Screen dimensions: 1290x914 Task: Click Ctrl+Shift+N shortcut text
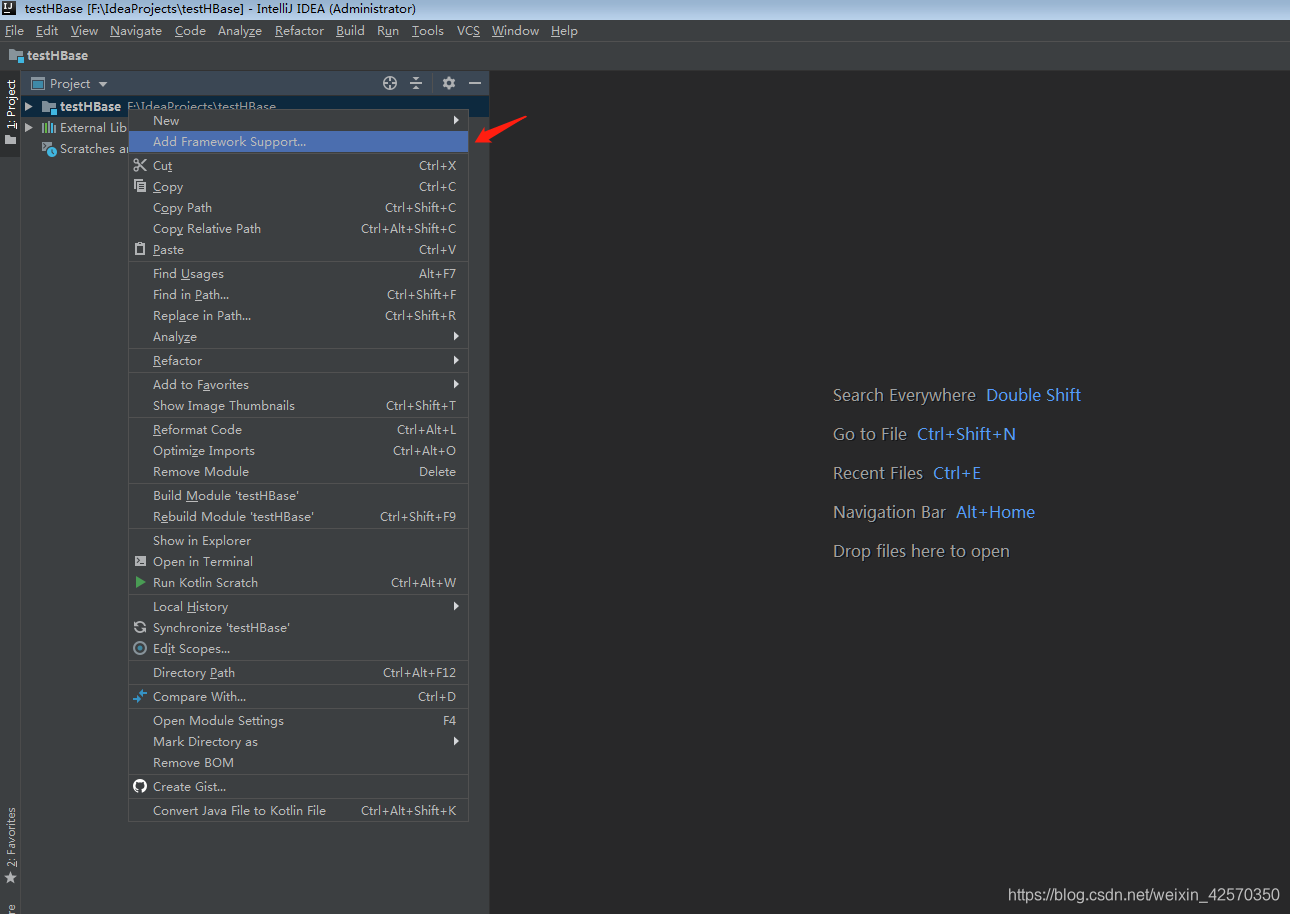tap(966, 434)
